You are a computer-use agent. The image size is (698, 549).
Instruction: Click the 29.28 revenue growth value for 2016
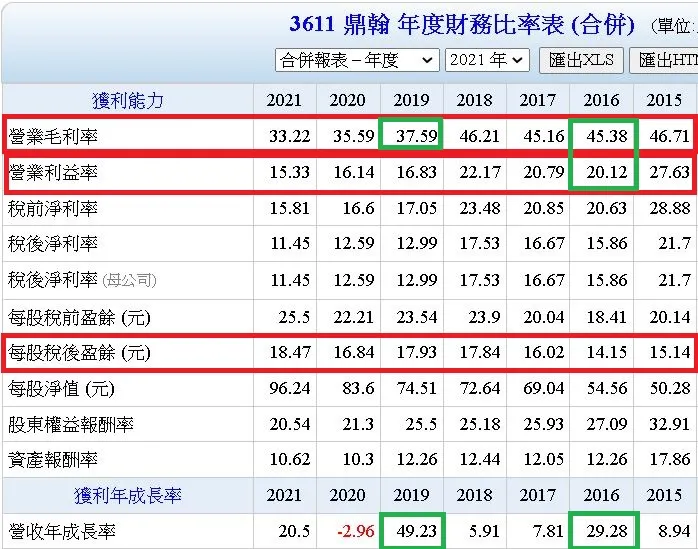coord(607,531)
